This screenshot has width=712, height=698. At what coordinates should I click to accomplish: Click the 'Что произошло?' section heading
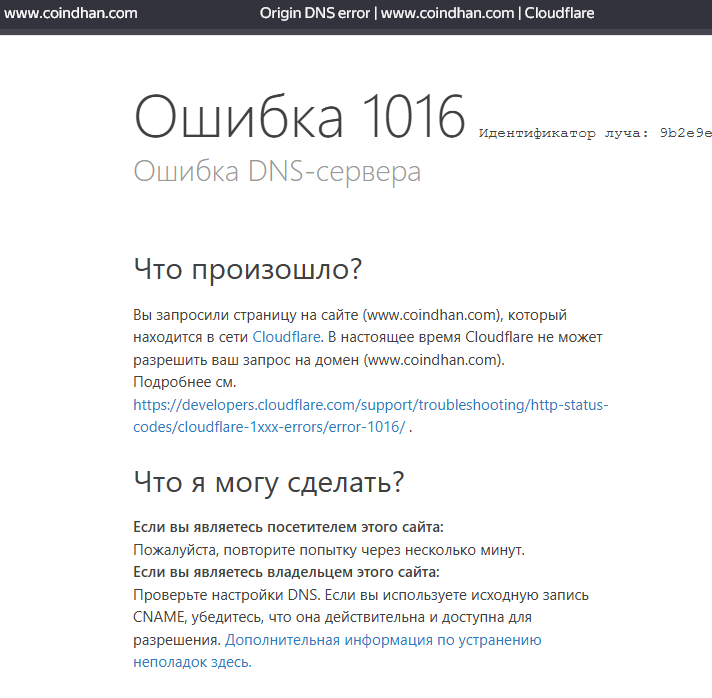pyautogui.click(x=247, y=269)
